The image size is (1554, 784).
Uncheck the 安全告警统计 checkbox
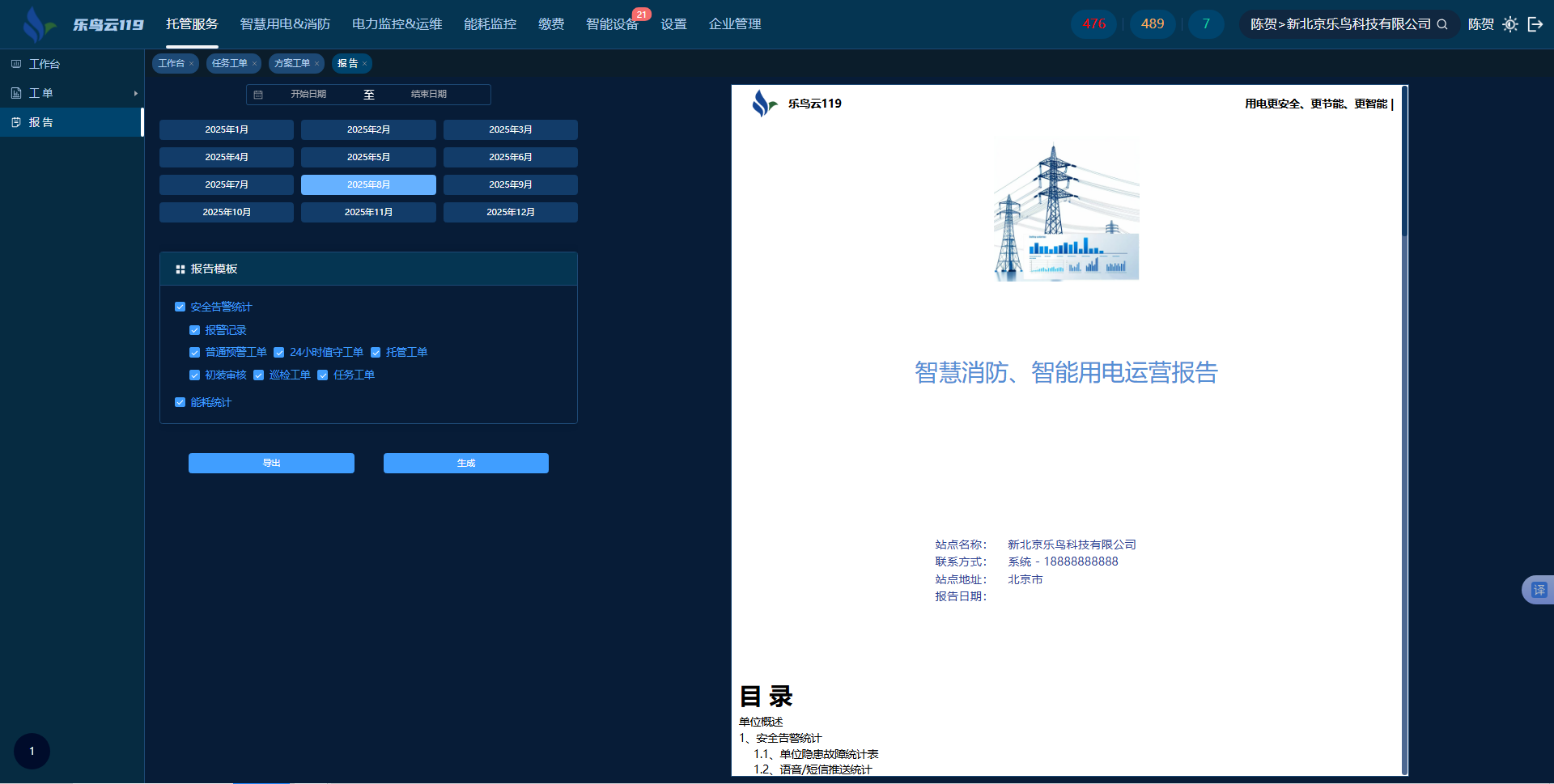coord(180,307)
